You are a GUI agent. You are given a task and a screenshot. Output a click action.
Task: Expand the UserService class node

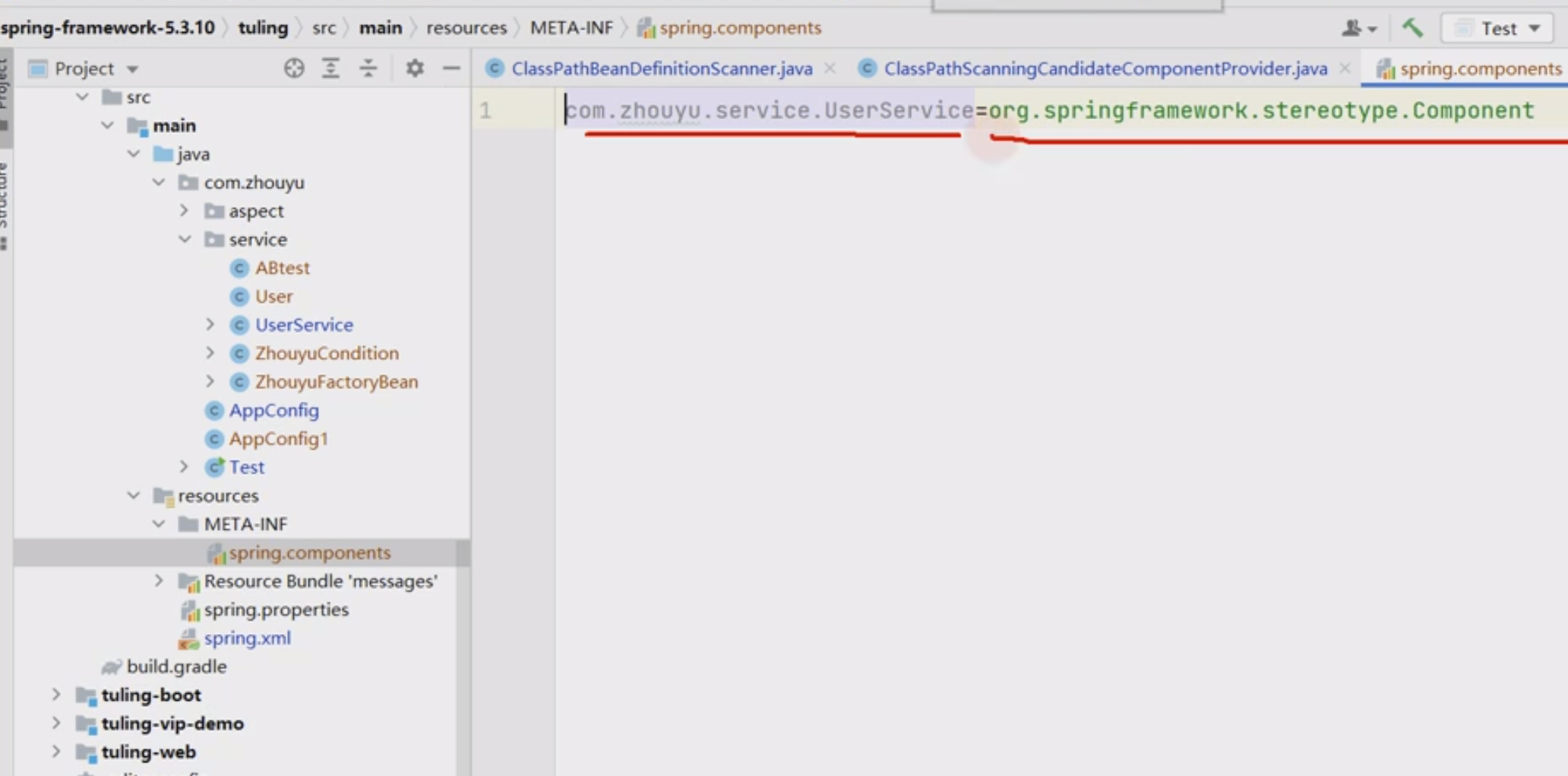210,324
